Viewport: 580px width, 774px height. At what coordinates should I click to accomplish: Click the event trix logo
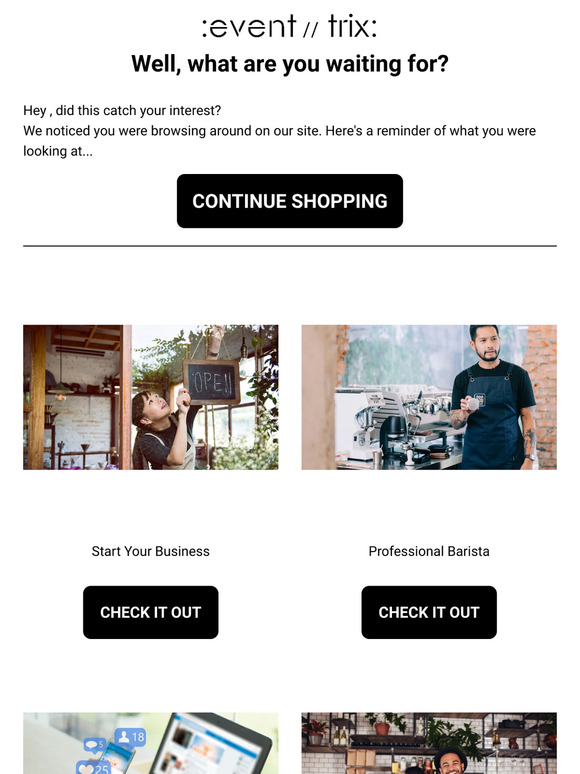[x=290, y=27]
